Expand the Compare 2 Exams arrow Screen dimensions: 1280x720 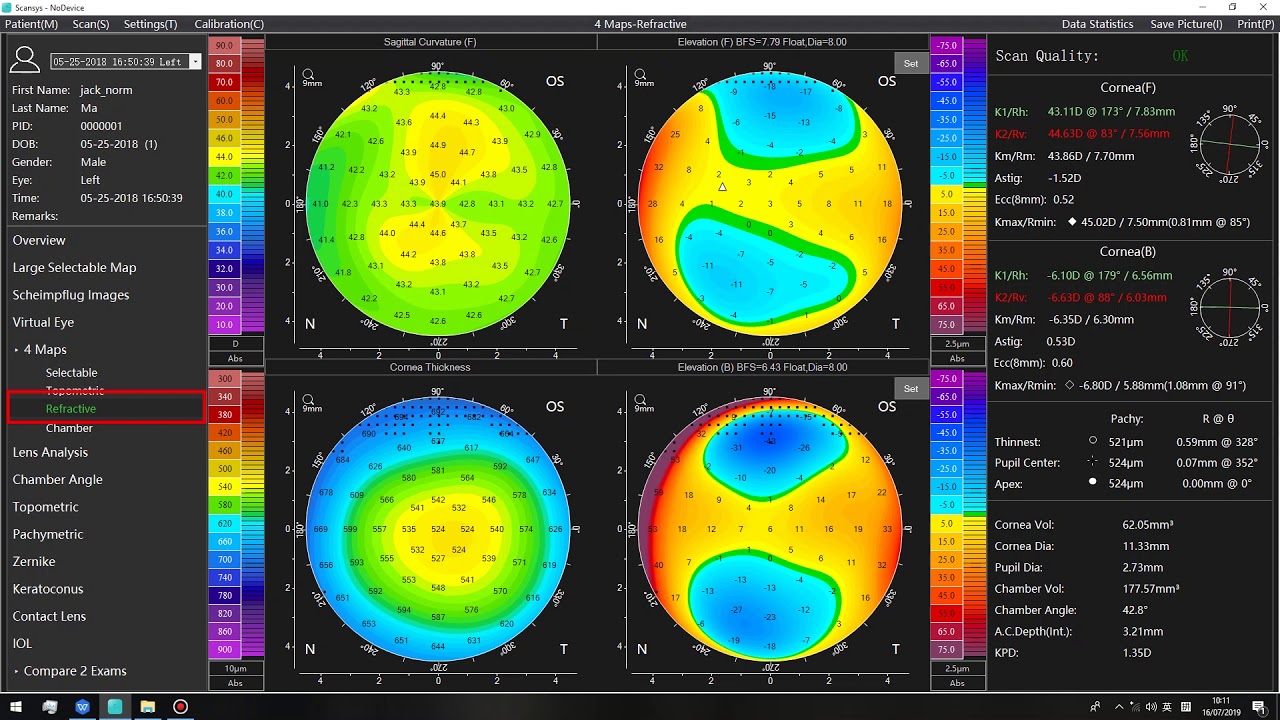[x=16, y=671]
